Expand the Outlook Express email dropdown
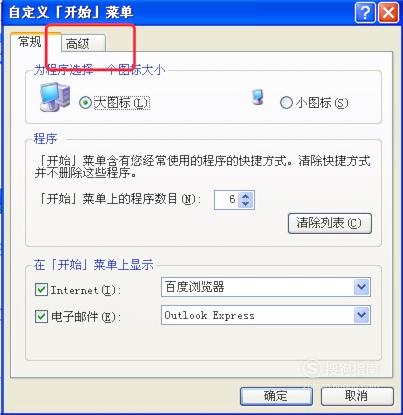This screenshot has height=415, width=403. 362,315
